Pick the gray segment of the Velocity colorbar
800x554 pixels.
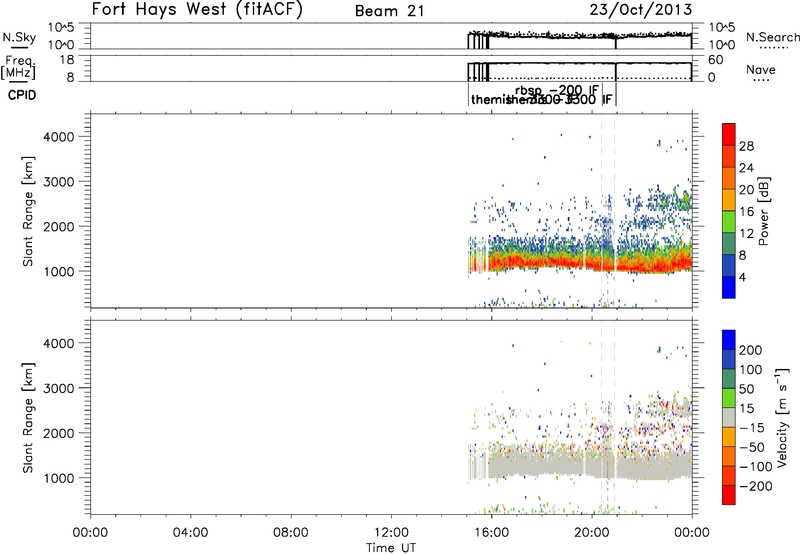tap(729, 418)
